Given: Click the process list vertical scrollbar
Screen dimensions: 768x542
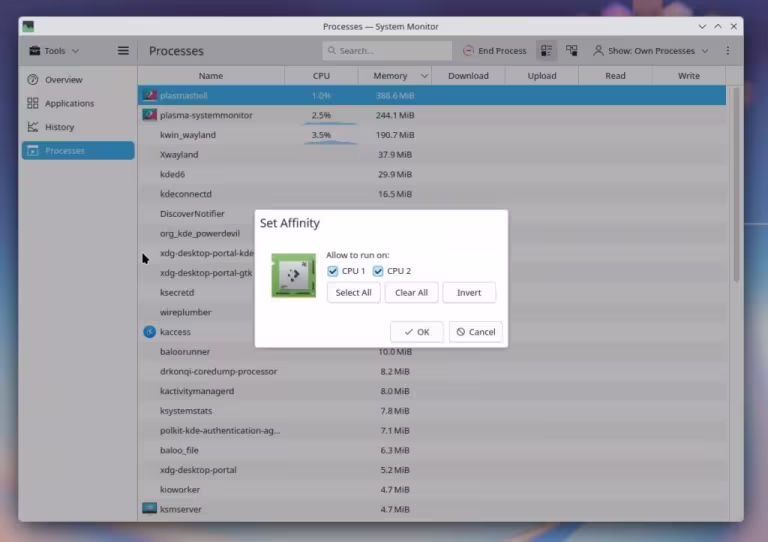Looking at the screenshot, I should point(736,184).
